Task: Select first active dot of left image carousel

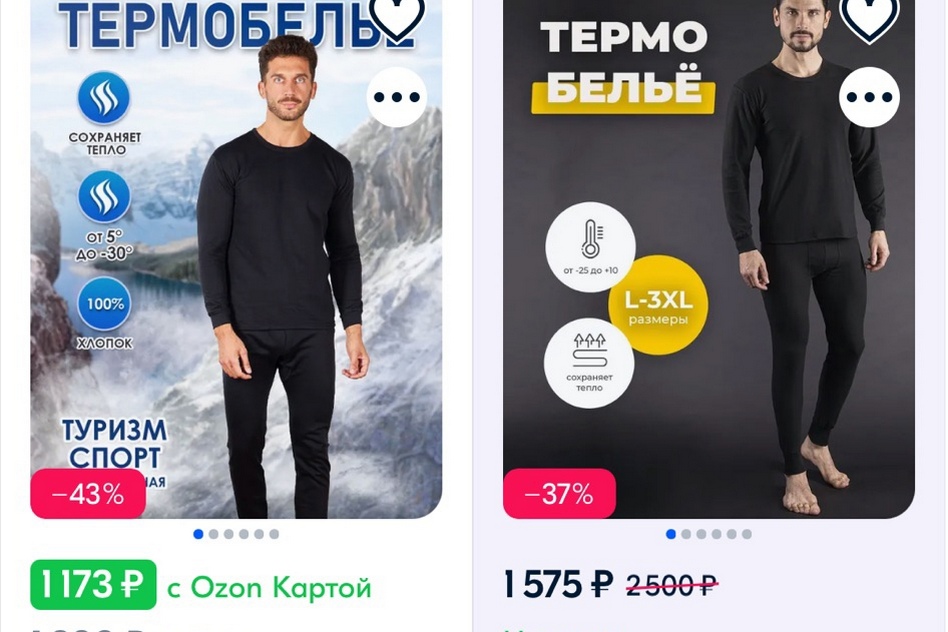Action: pos(198,534)
